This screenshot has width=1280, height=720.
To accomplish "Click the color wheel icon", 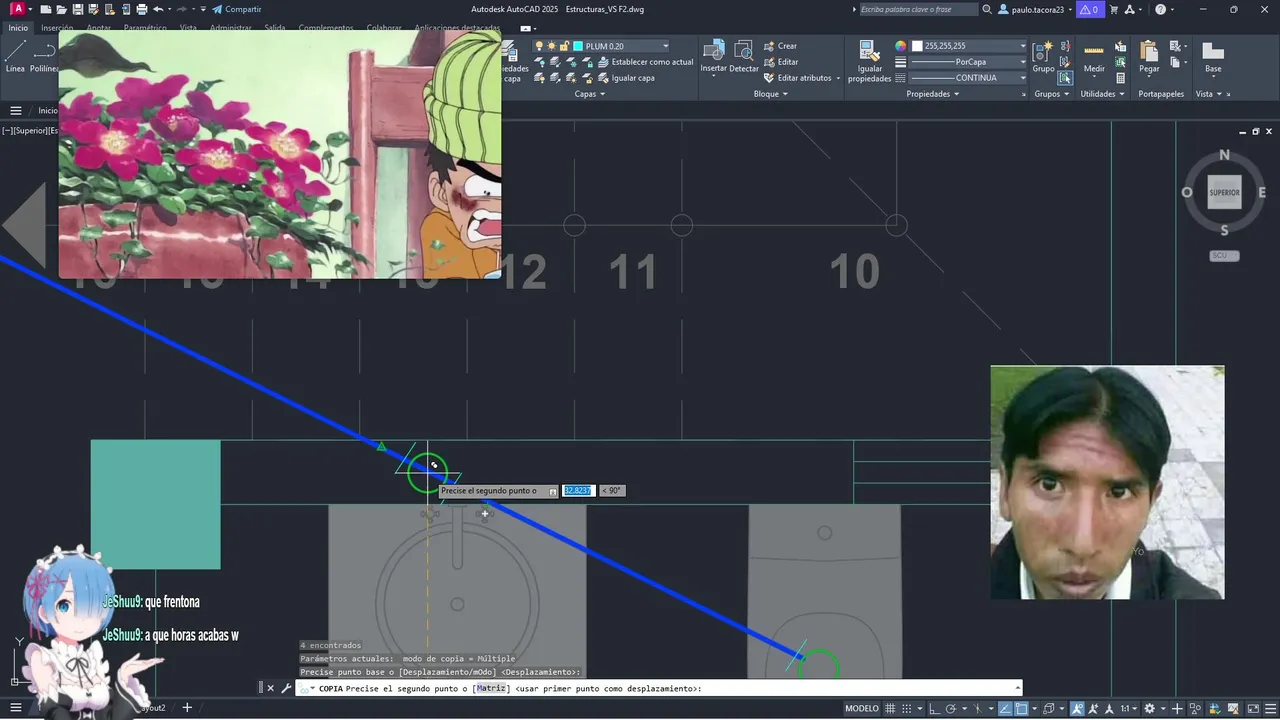I will point(900,46).
